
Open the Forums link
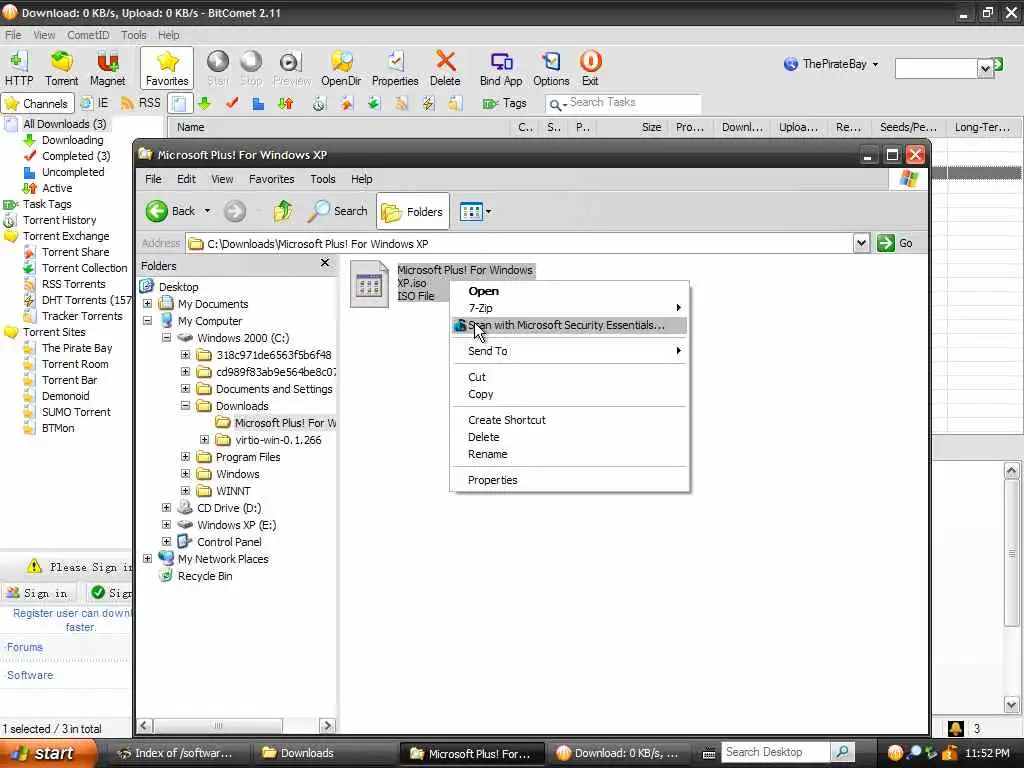pos(25,647)
